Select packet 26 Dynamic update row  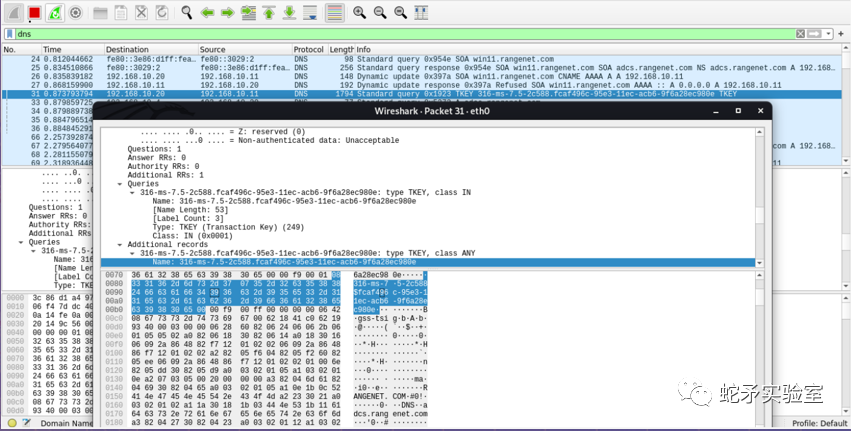point(421,77)
